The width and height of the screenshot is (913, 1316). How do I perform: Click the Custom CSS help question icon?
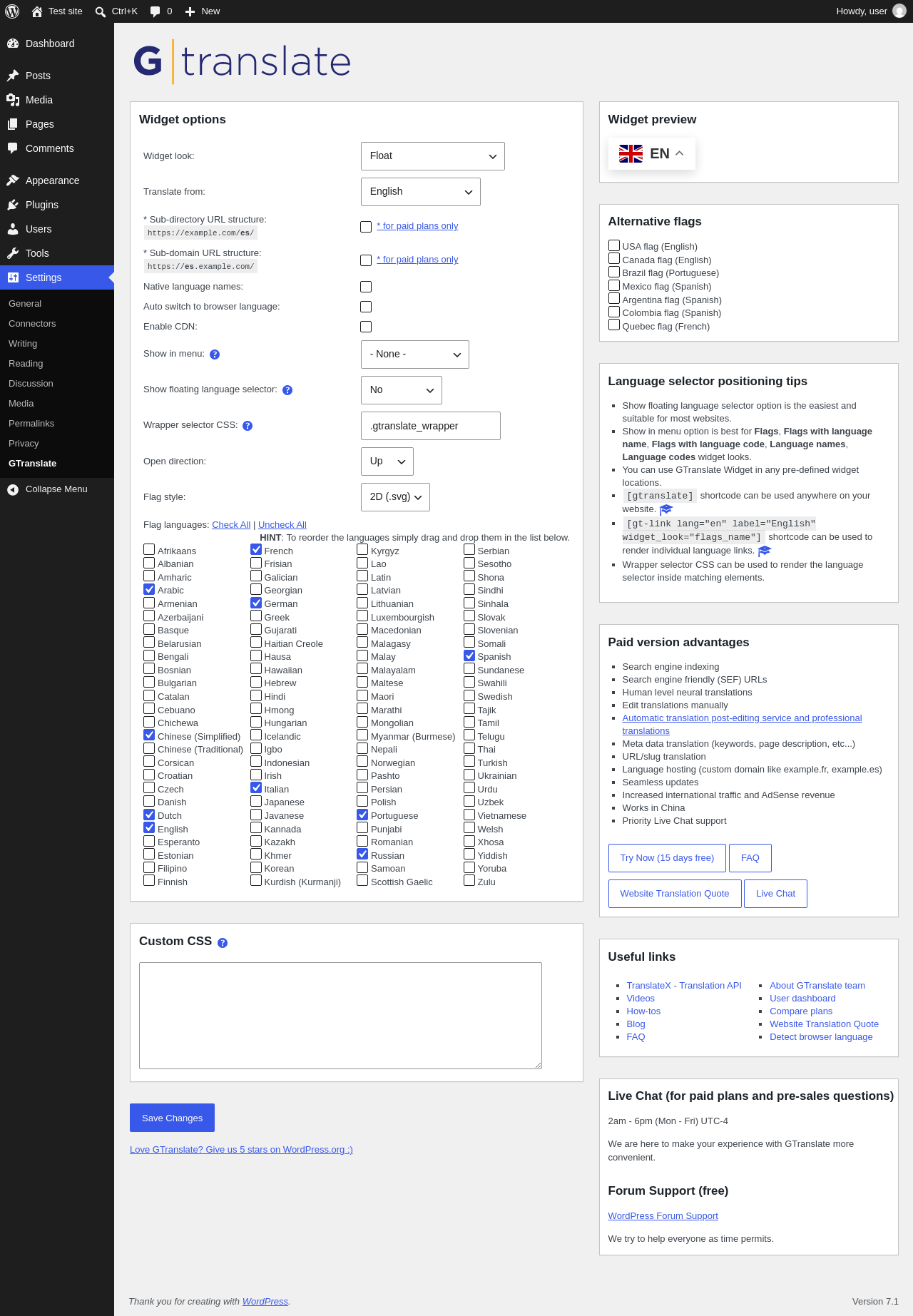pyautogui.click(x=223, y=943)
